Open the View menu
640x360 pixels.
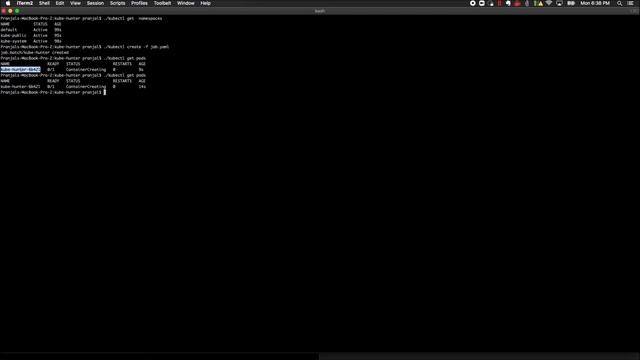click(76, 3)
